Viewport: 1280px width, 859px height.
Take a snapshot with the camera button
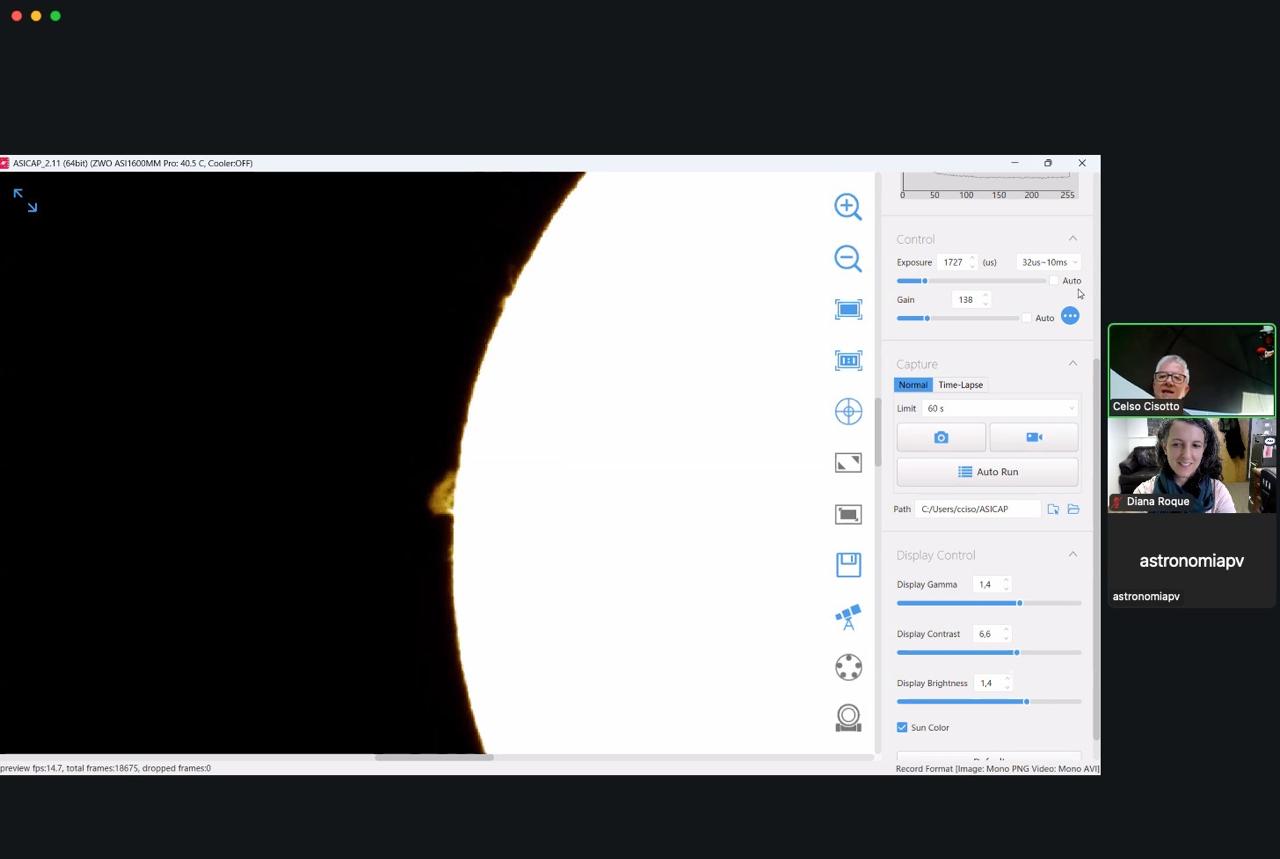tap(941, 437)
